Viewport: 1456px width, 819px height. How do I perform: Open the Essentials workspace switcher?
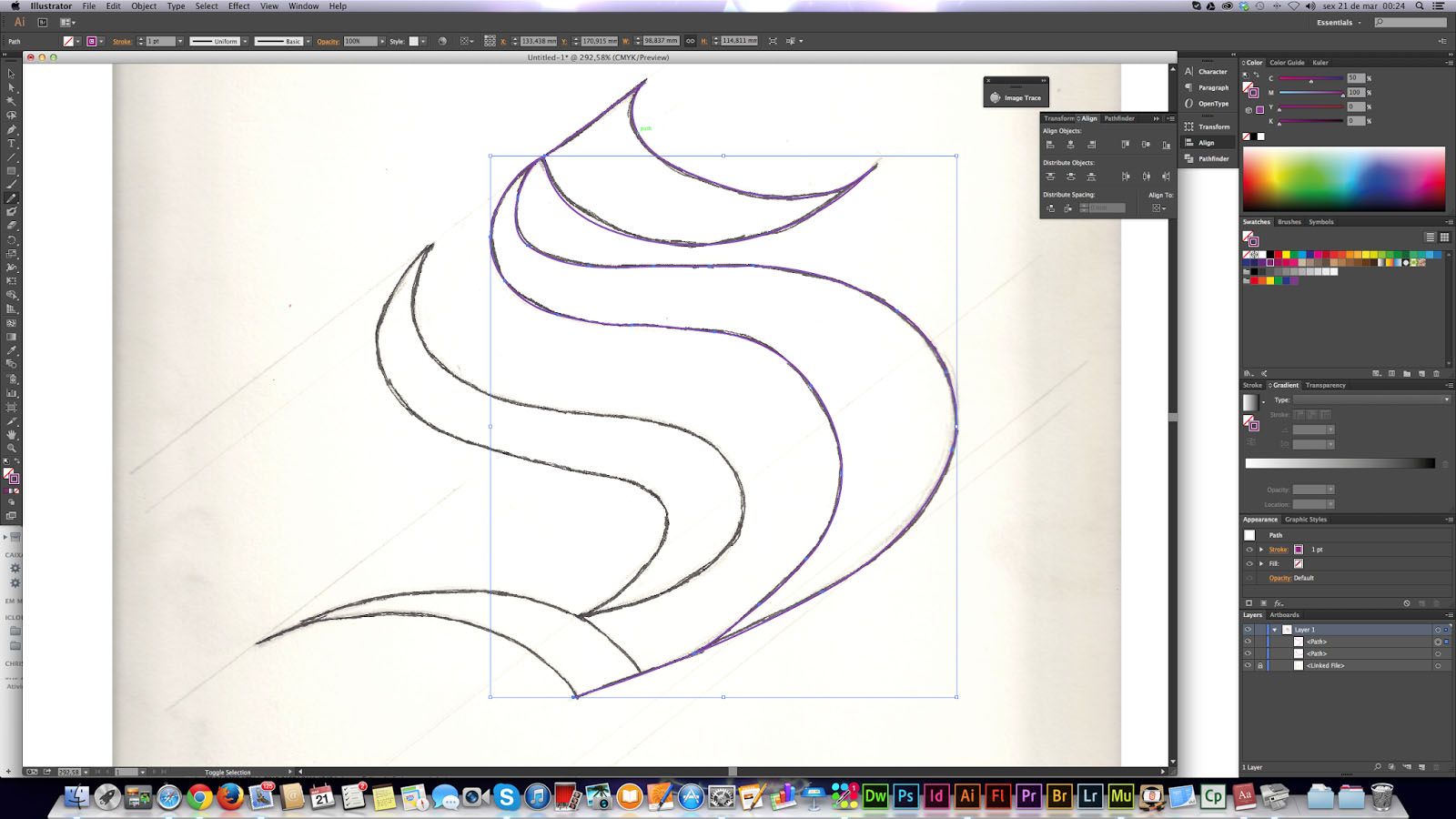coord(1338,23)
